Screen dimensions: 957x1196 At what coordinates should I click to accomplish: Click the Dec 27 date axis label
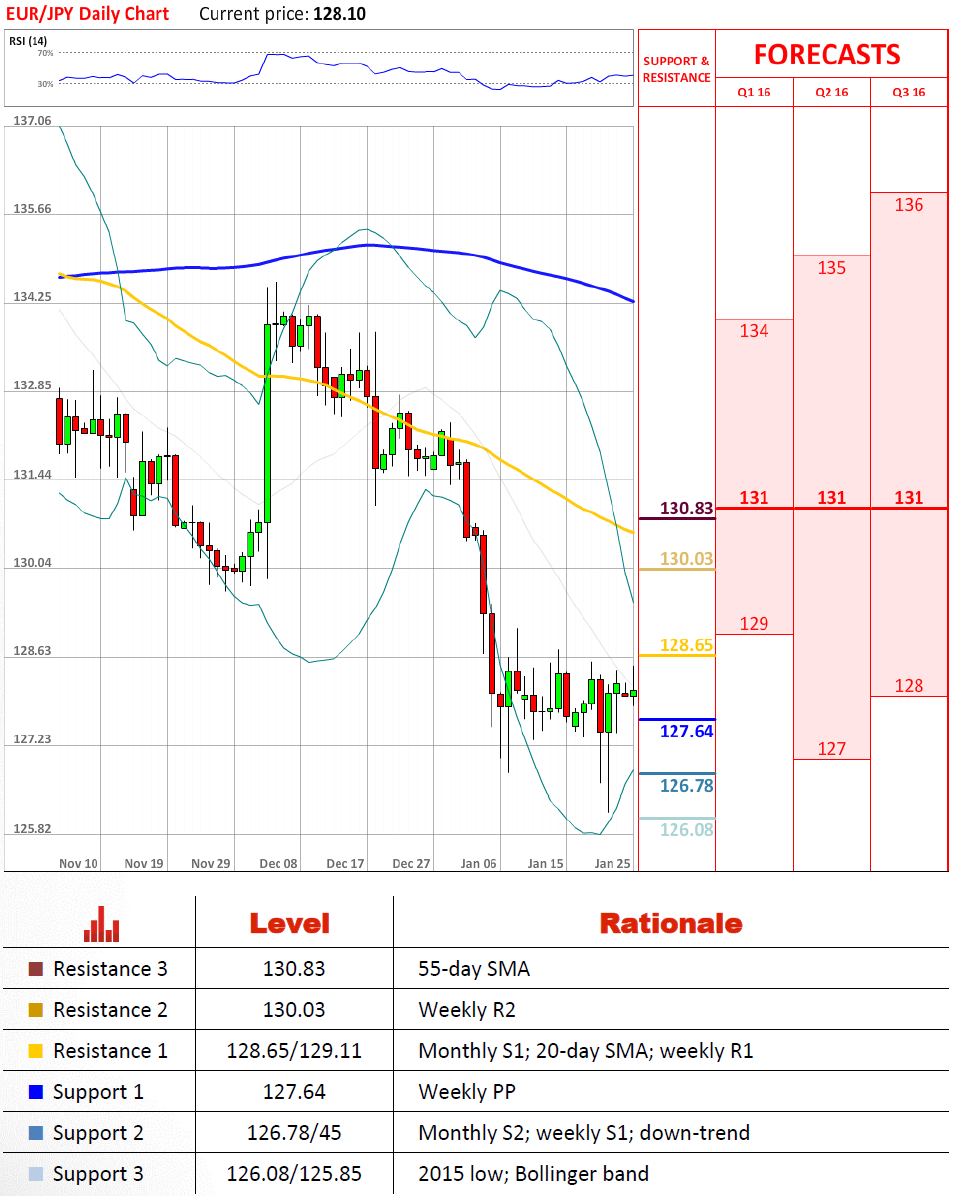pos(411,863)
